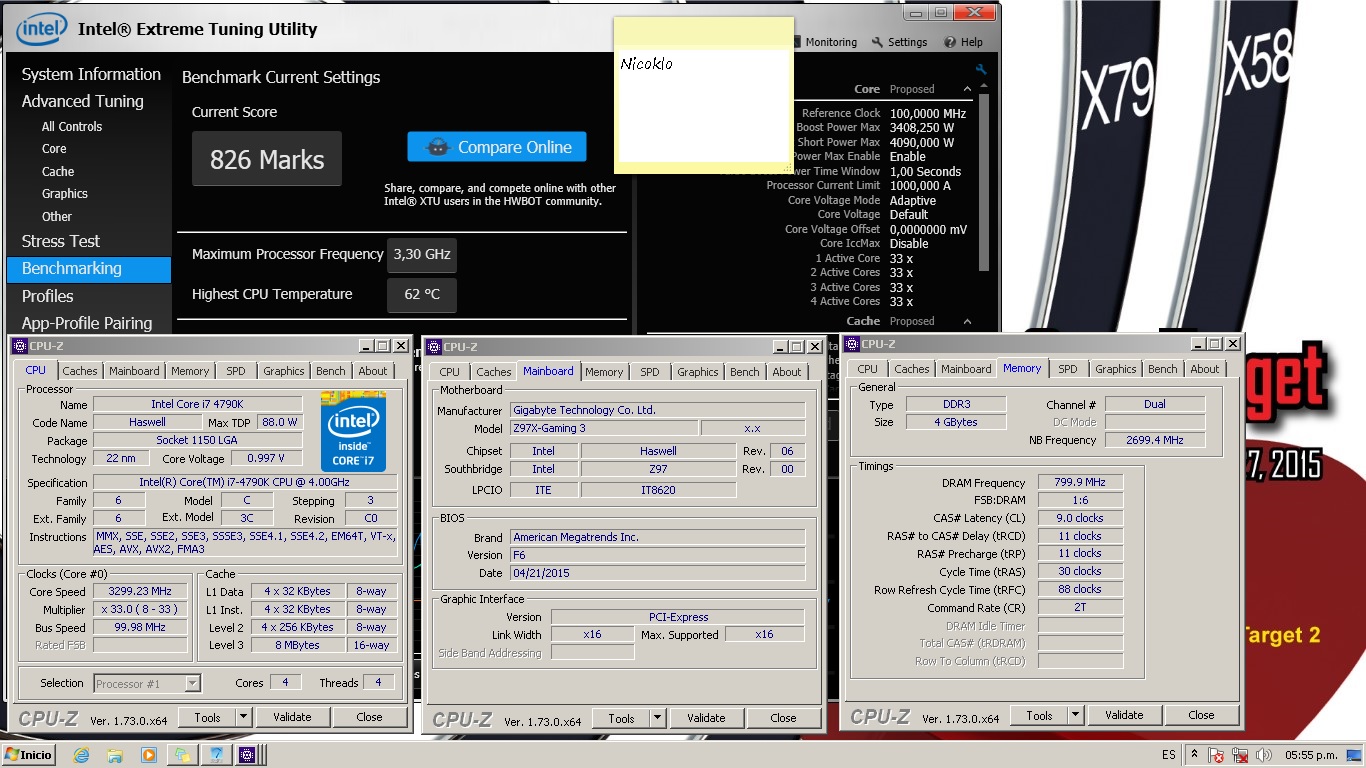Open the Help question-mark icon in XTU

tap(950, 42)
